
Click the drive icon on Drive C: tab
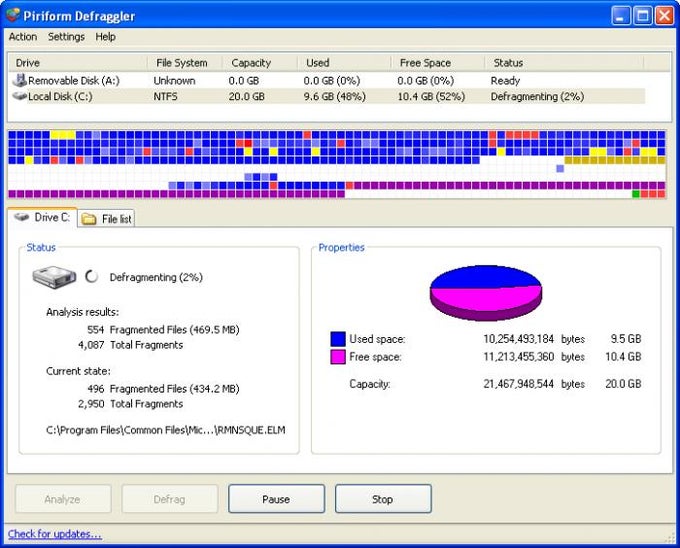click(x=21, y=217)
